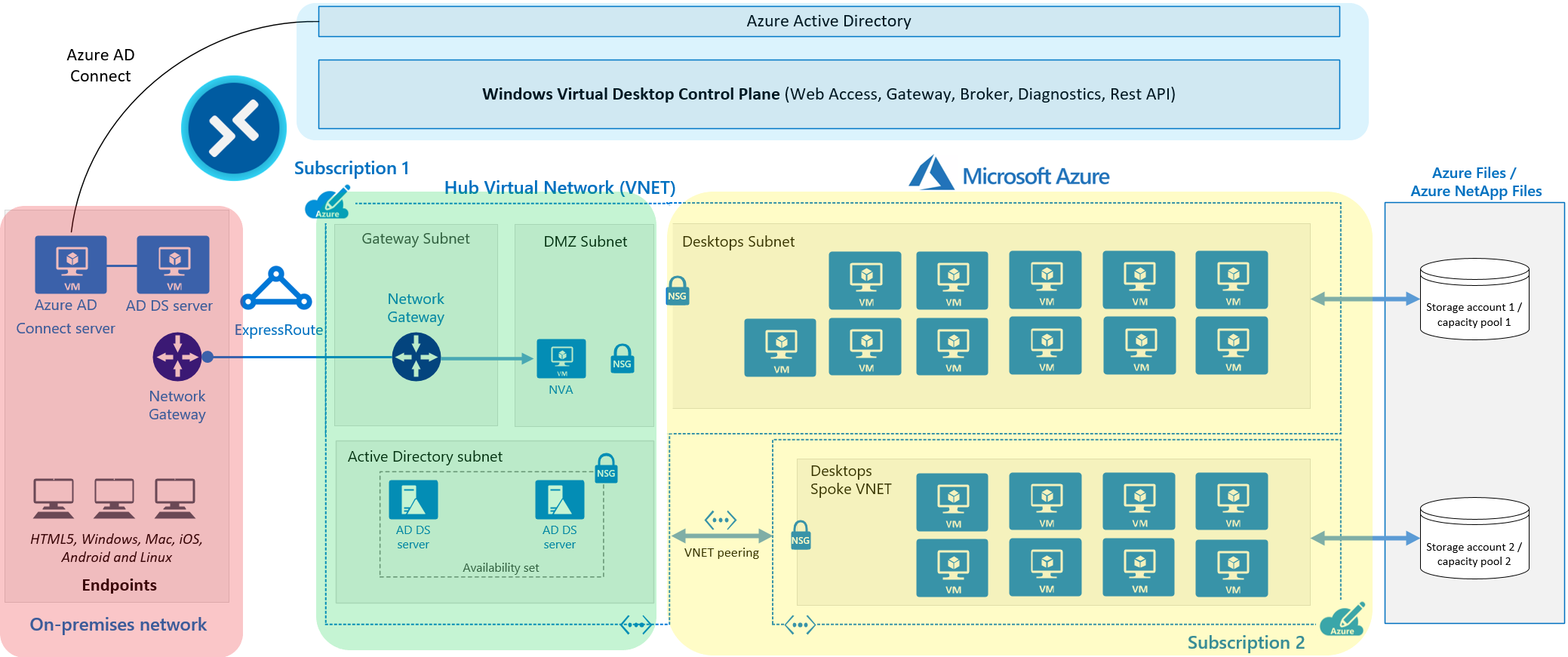Image resolution: width=1568 pixels, height=657 pixels.
Task: Click the VNET icon at hub network bottom
Action: click(636, 625)
